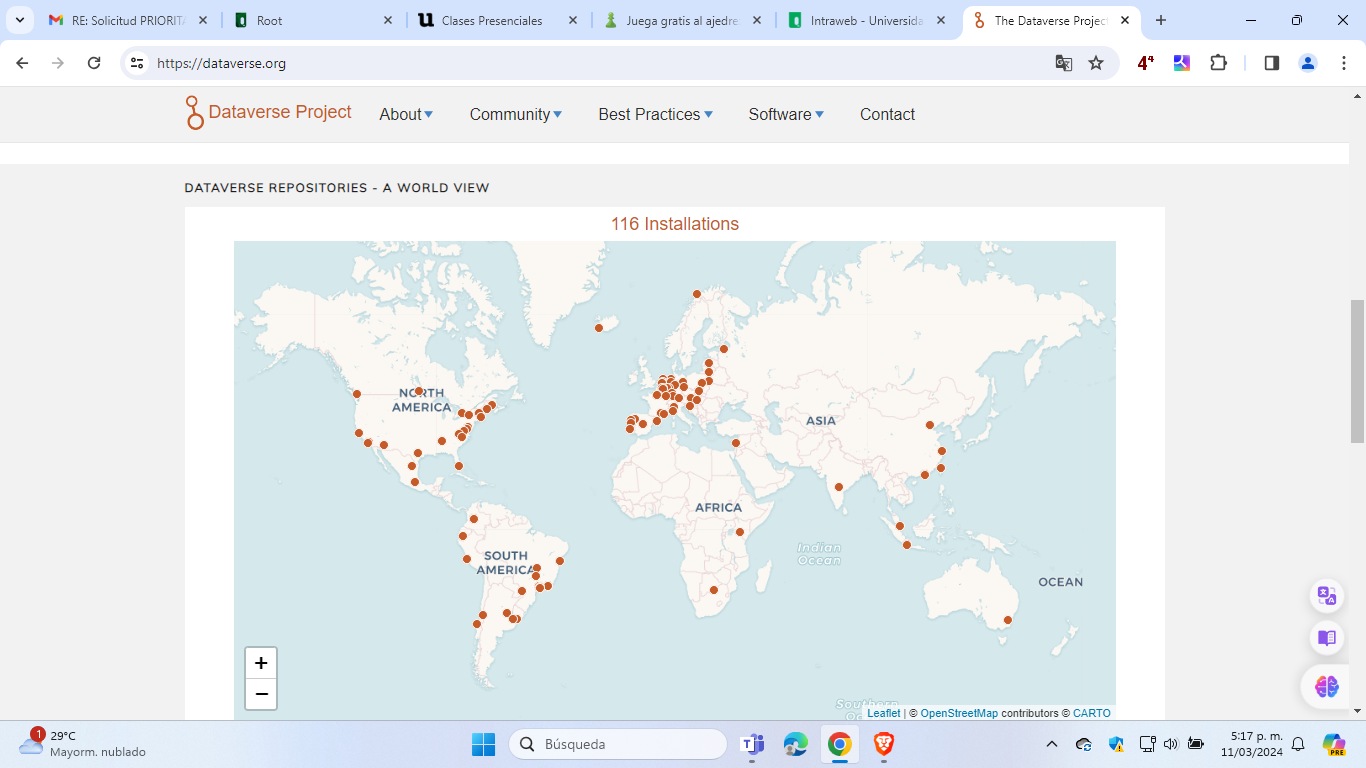Bookmark this page with the star icon
The width and height of the screenshot is (1366, 768).
point(1096,63)
